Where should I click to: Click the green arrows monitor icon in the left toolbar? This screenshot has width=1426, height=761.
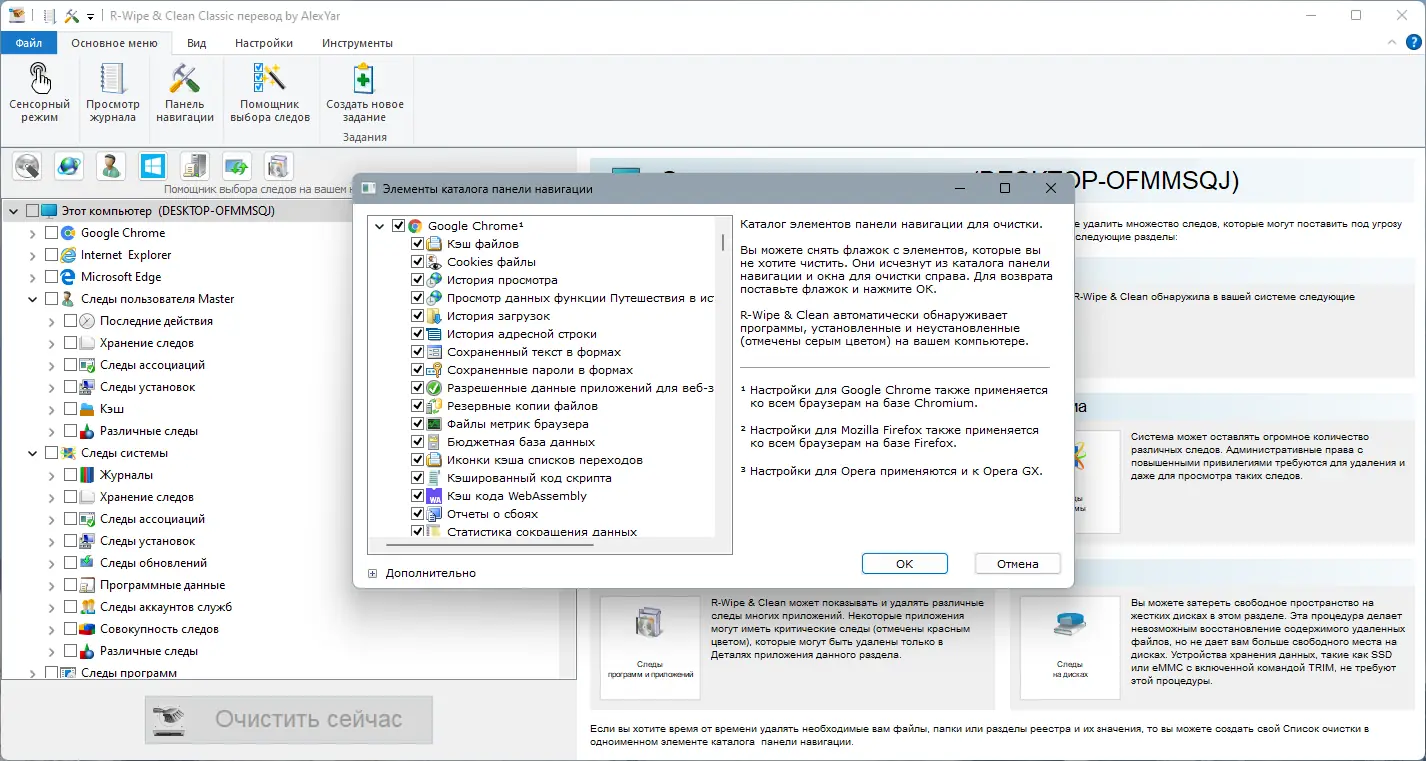(237, 166)
